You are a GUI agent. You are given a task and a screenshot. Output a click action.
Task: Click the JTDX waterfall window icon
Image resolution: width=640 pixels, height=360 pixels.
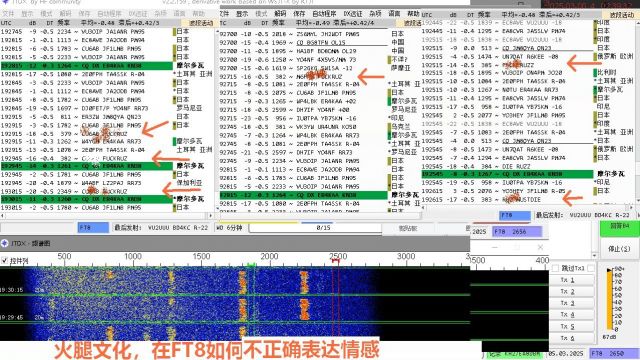(x=4, y=243)
